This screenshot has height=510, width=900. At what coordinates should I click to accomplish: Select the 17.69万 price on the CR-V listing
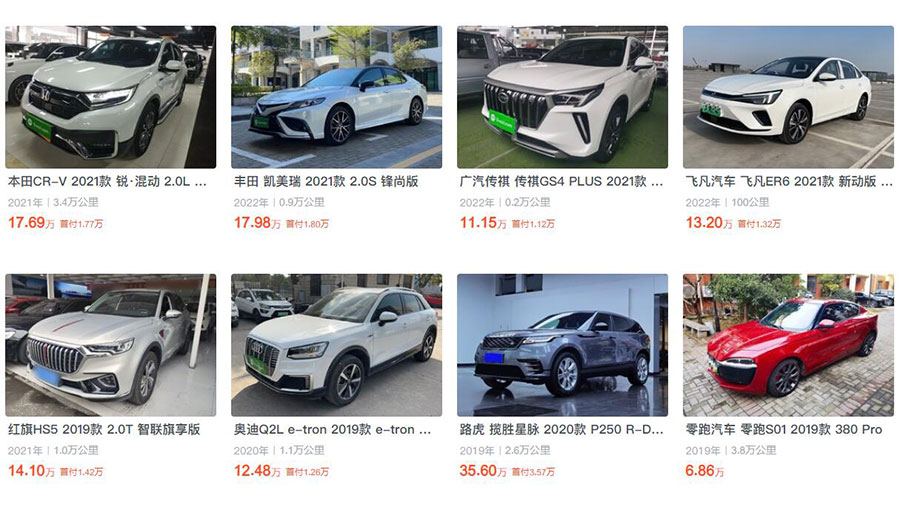(31, 223)
